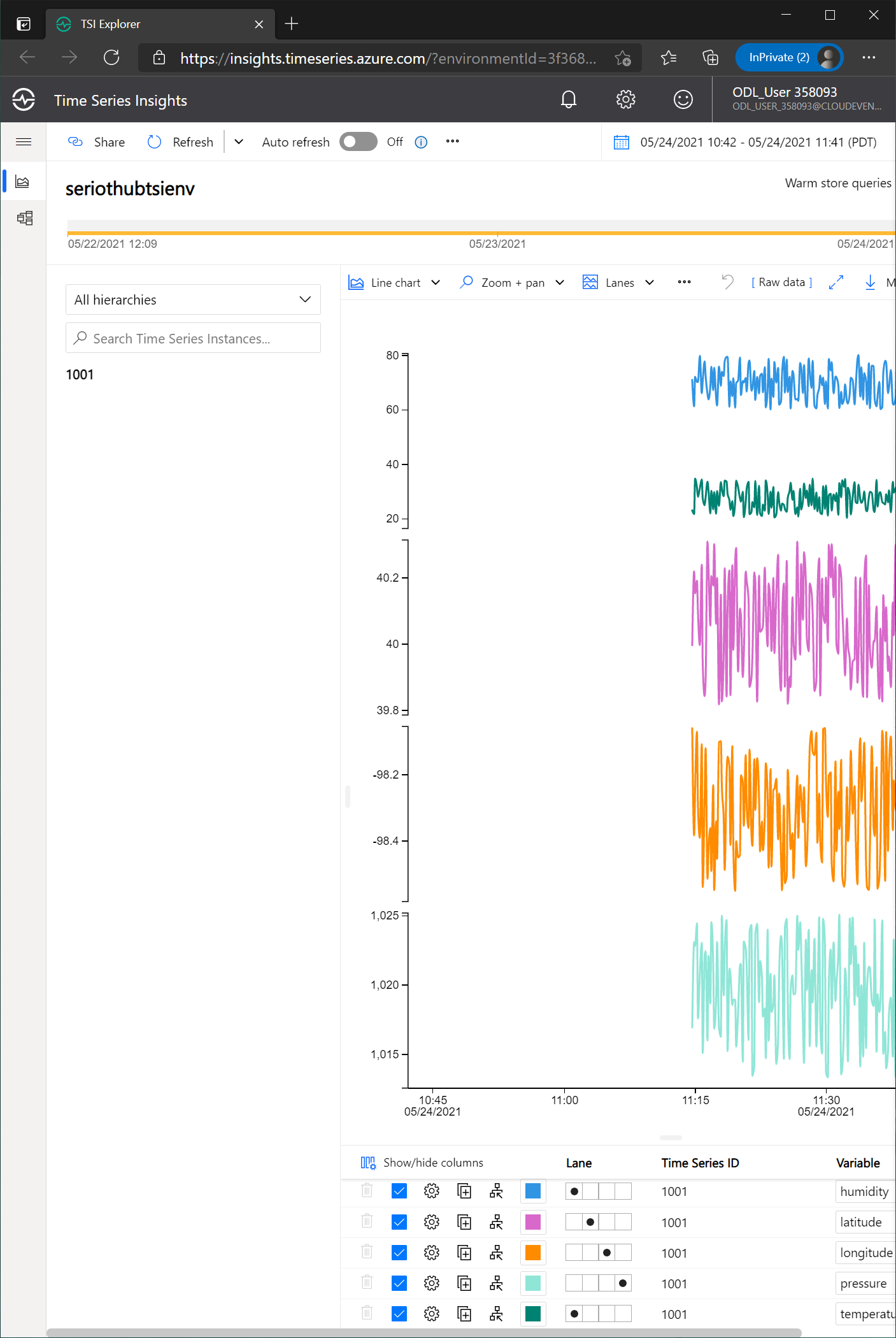Screen dimensions: 896x1338
Task: Select the TSI Explorer browser tab
Action: tap(159, 24)
